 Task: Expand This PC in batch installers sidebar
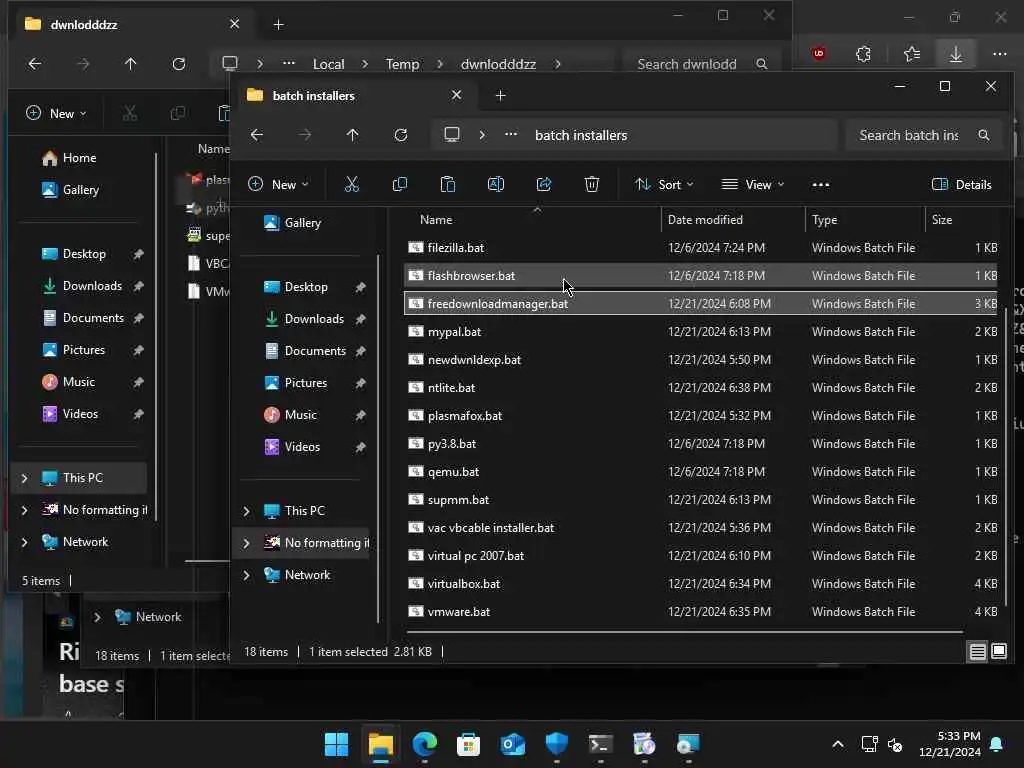[246, 511]
